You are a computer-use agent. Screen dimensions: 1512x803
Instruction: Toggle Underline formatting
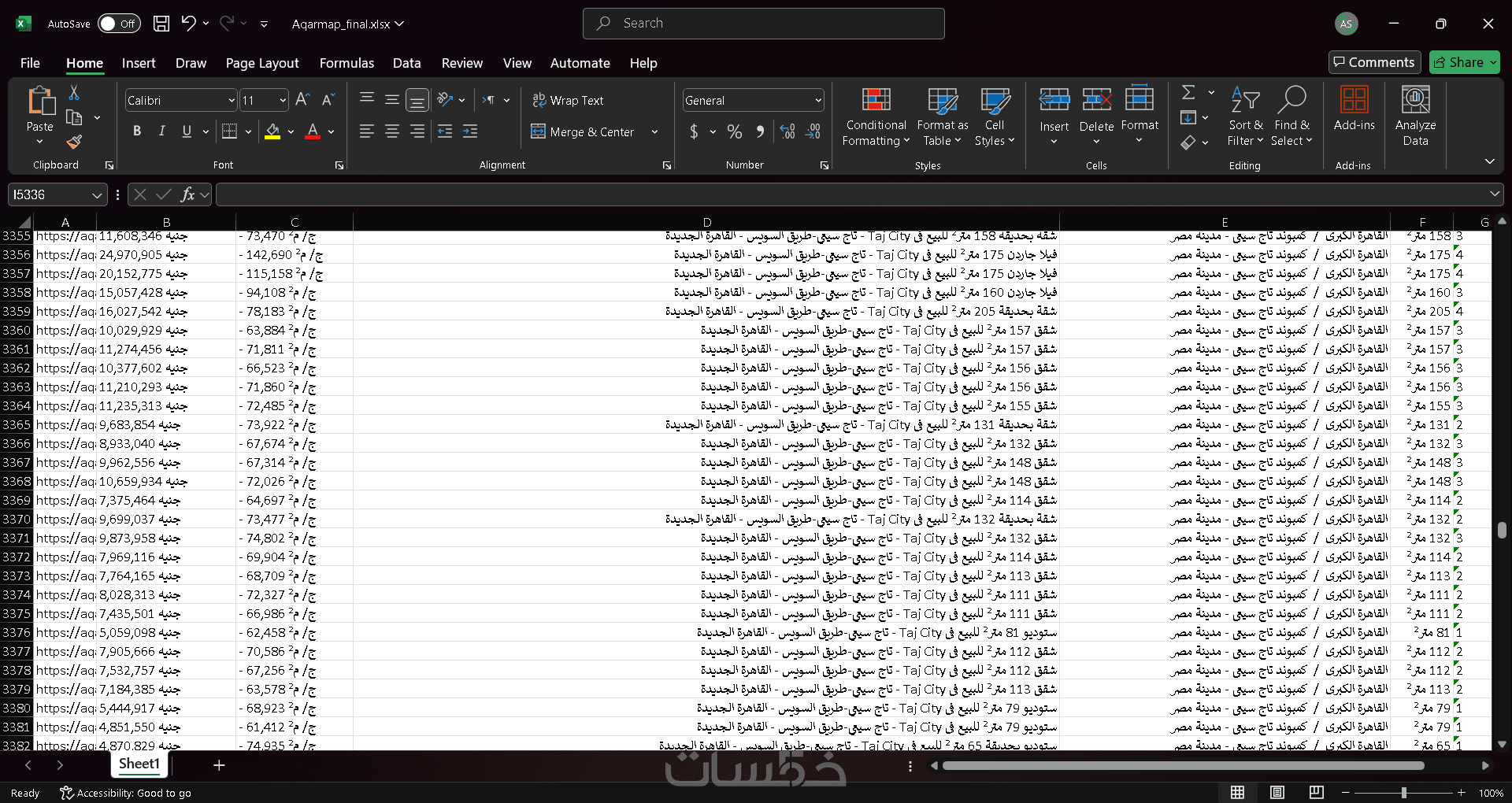click(187, 131)
